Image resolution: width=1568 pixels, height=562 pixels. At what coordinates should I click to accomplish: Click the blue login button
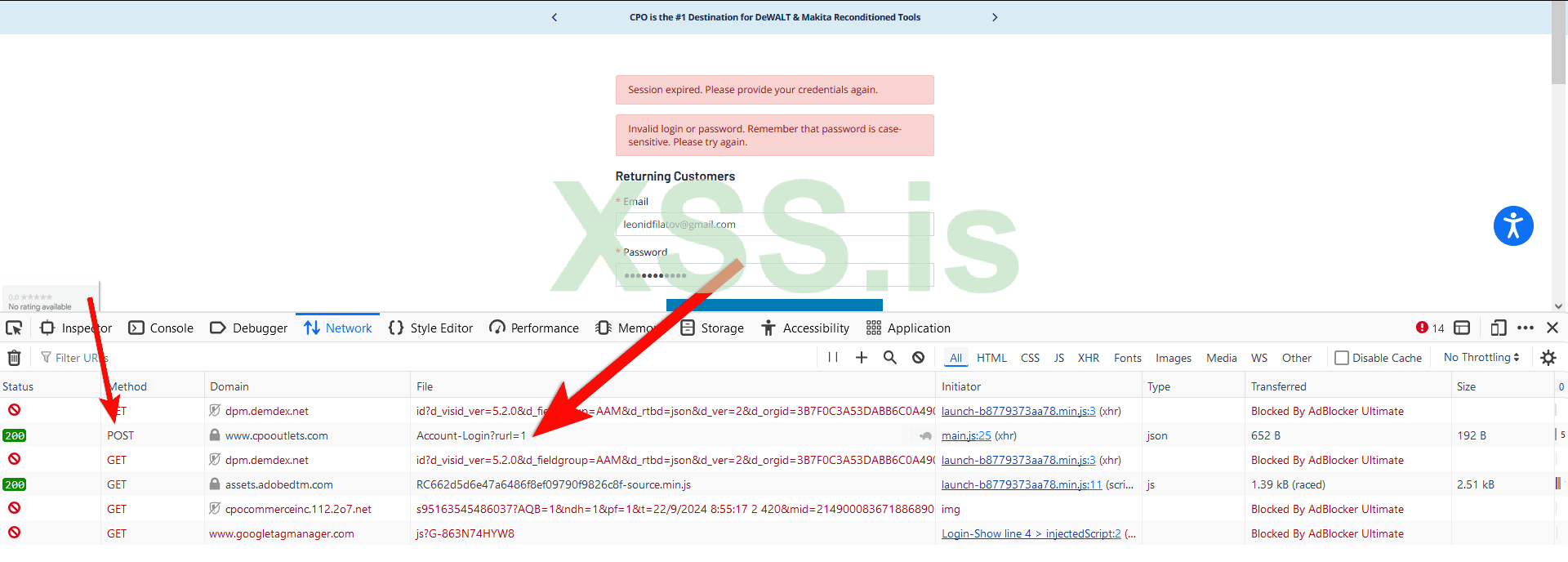(774, 305)
